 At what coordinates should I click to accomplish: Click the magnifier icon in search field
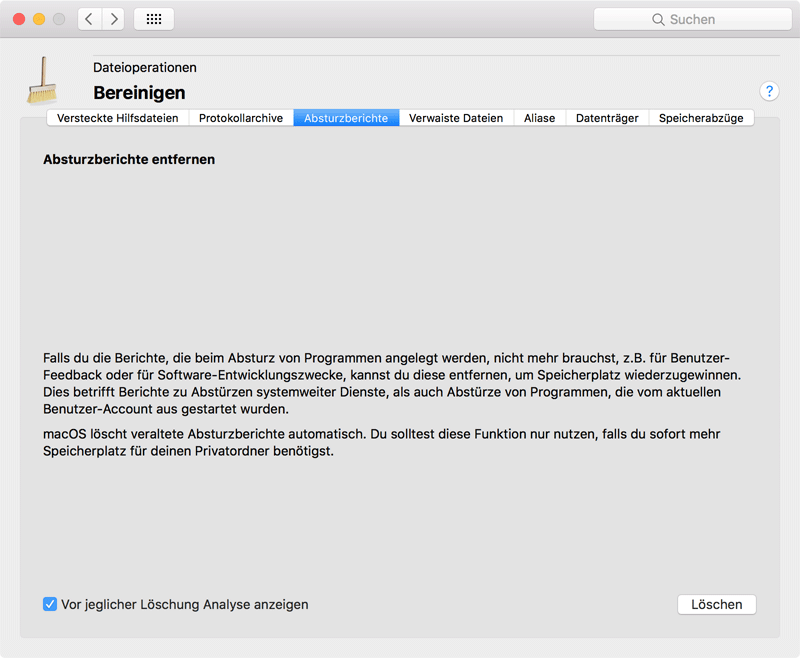[658, 19]
